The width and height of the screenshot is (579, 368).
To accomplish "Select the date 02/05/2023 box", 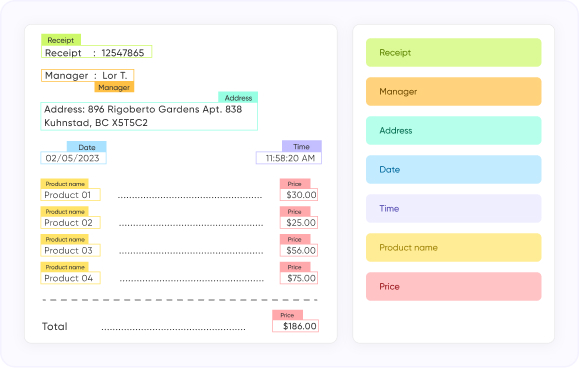I will tap(73, 158).
